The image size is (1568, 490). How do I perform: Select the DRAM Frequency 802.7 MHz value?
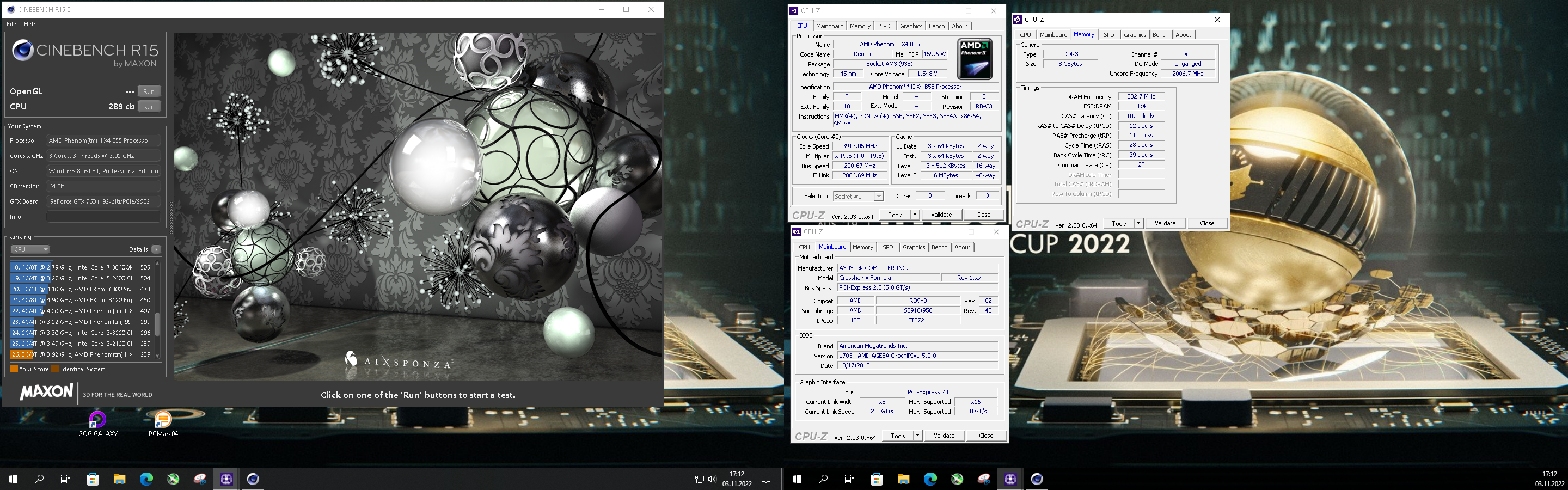pyautogui.click(x=1141, y=97)
